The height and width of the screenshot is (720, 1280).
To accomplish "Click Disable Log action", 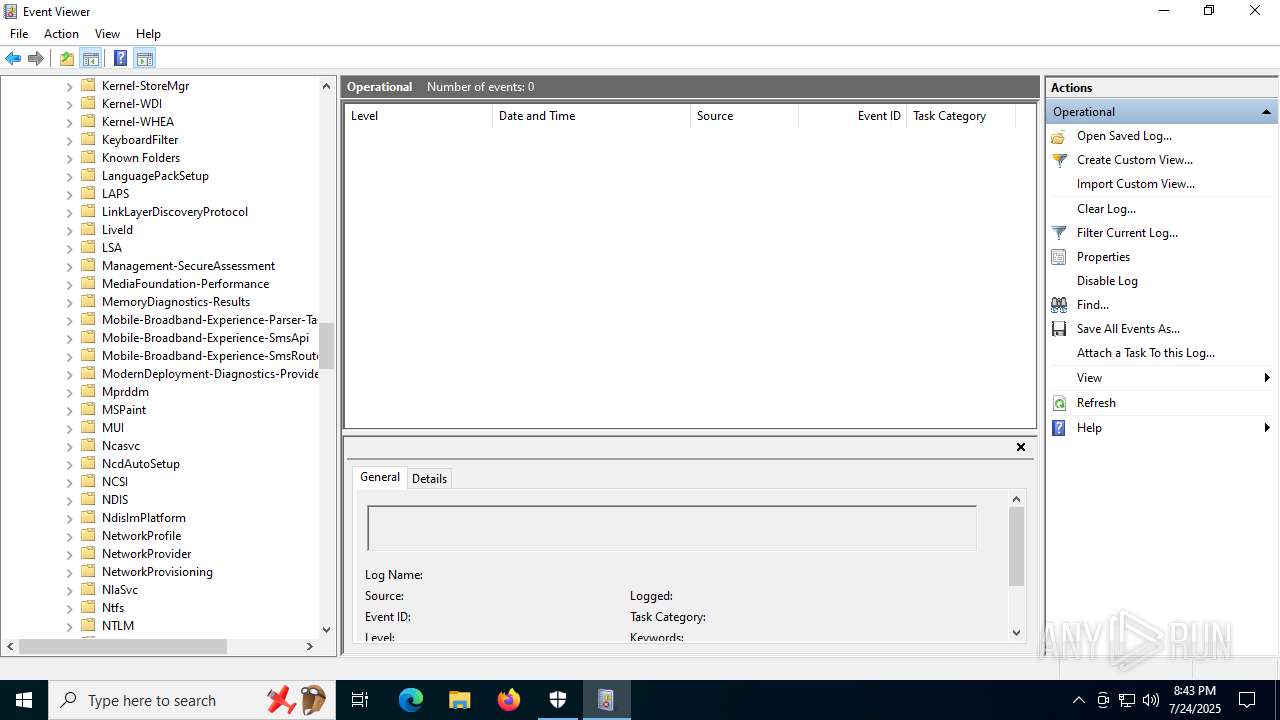I will [x=1107, y=281].
